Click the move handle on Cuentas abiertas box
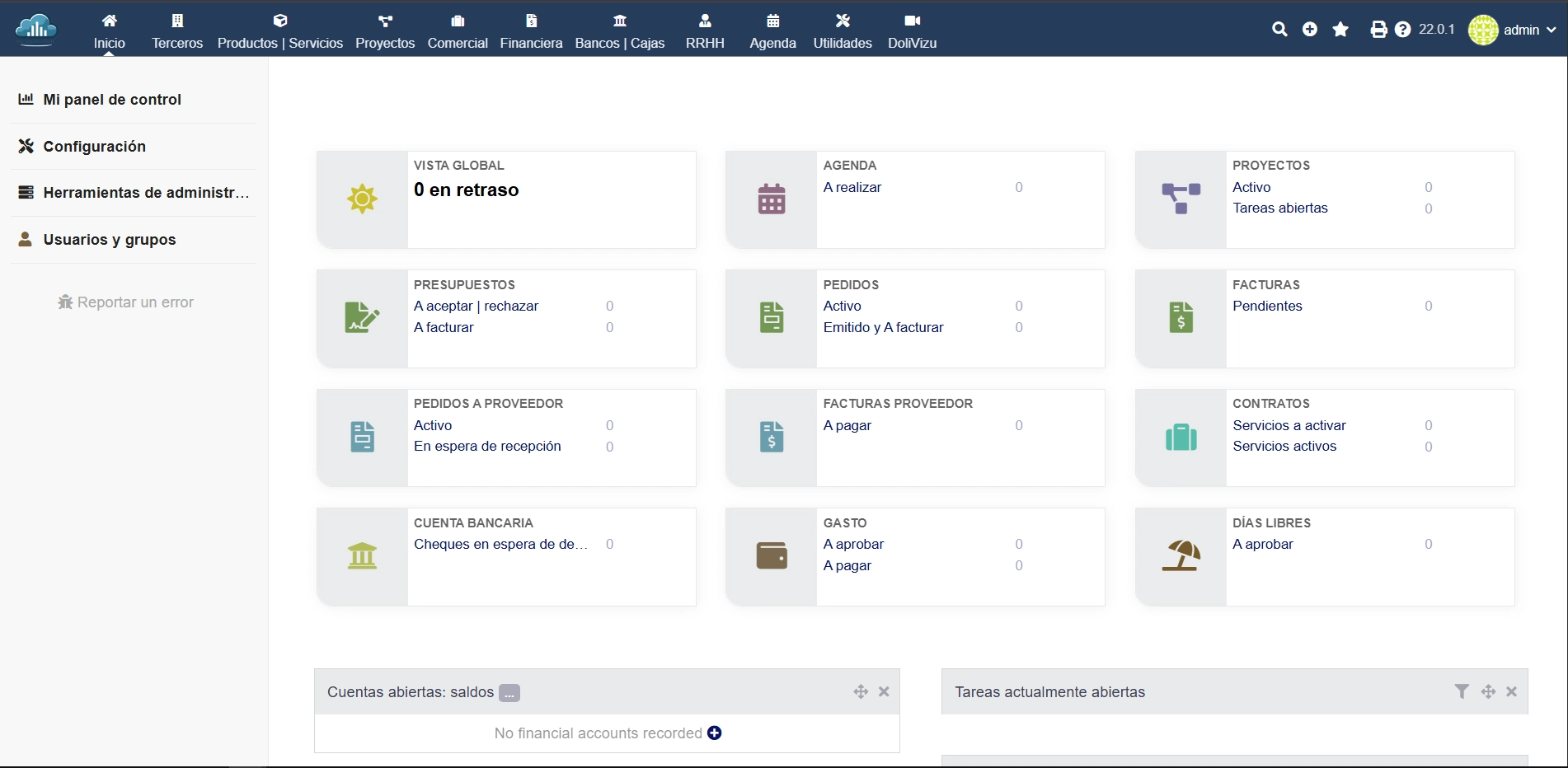 point(861,691)
